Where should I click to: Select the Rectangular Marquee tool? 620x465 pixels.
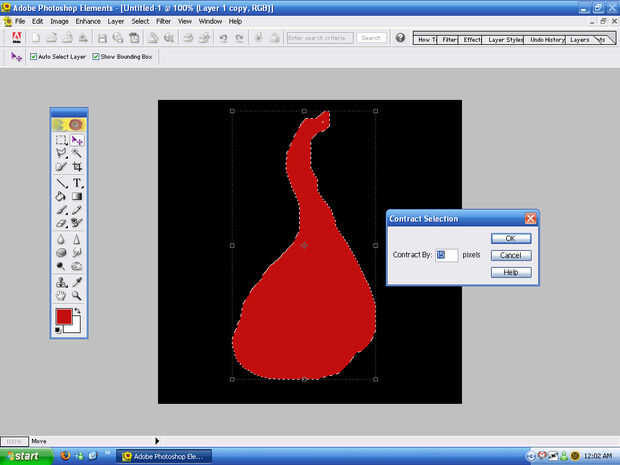tap(61, 141)
